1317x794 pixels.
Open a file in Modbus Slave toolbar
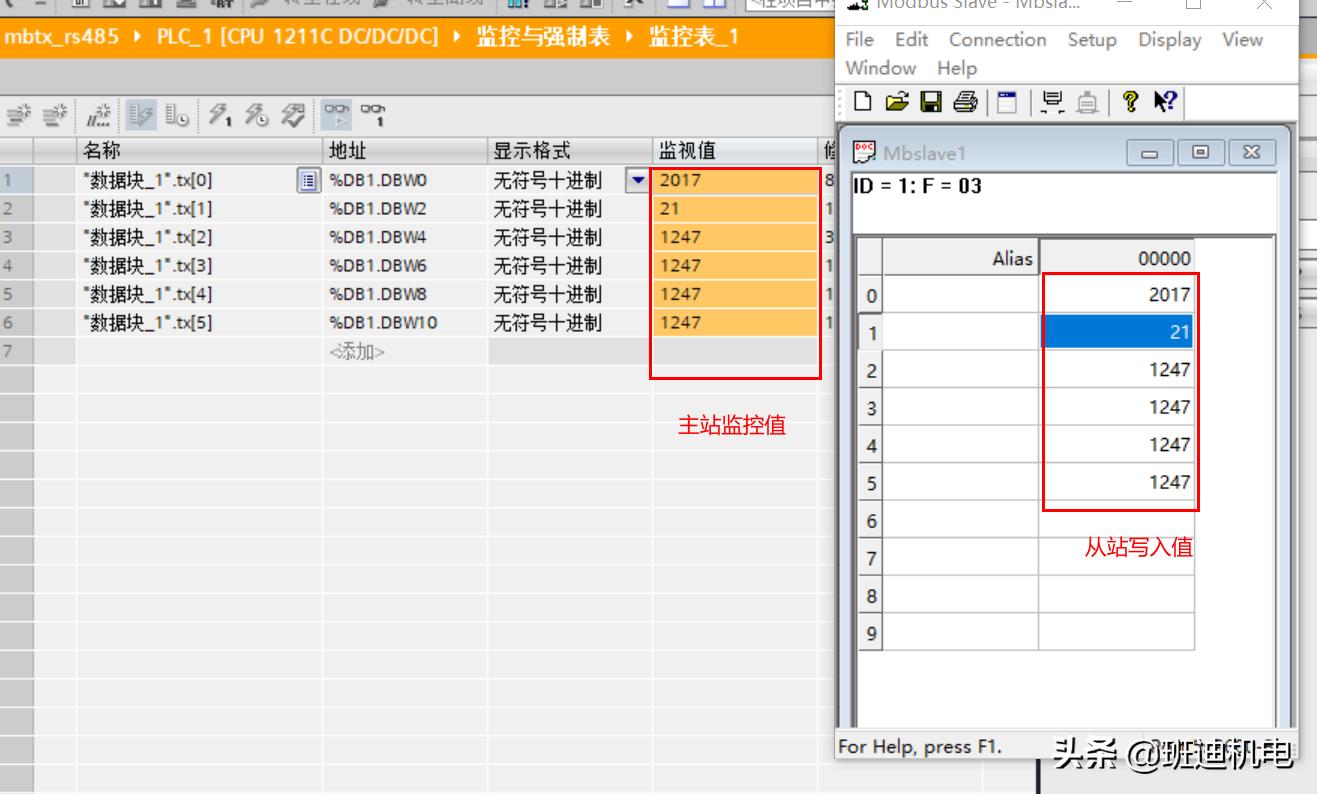pyautogui.click(x=897, y=103)
